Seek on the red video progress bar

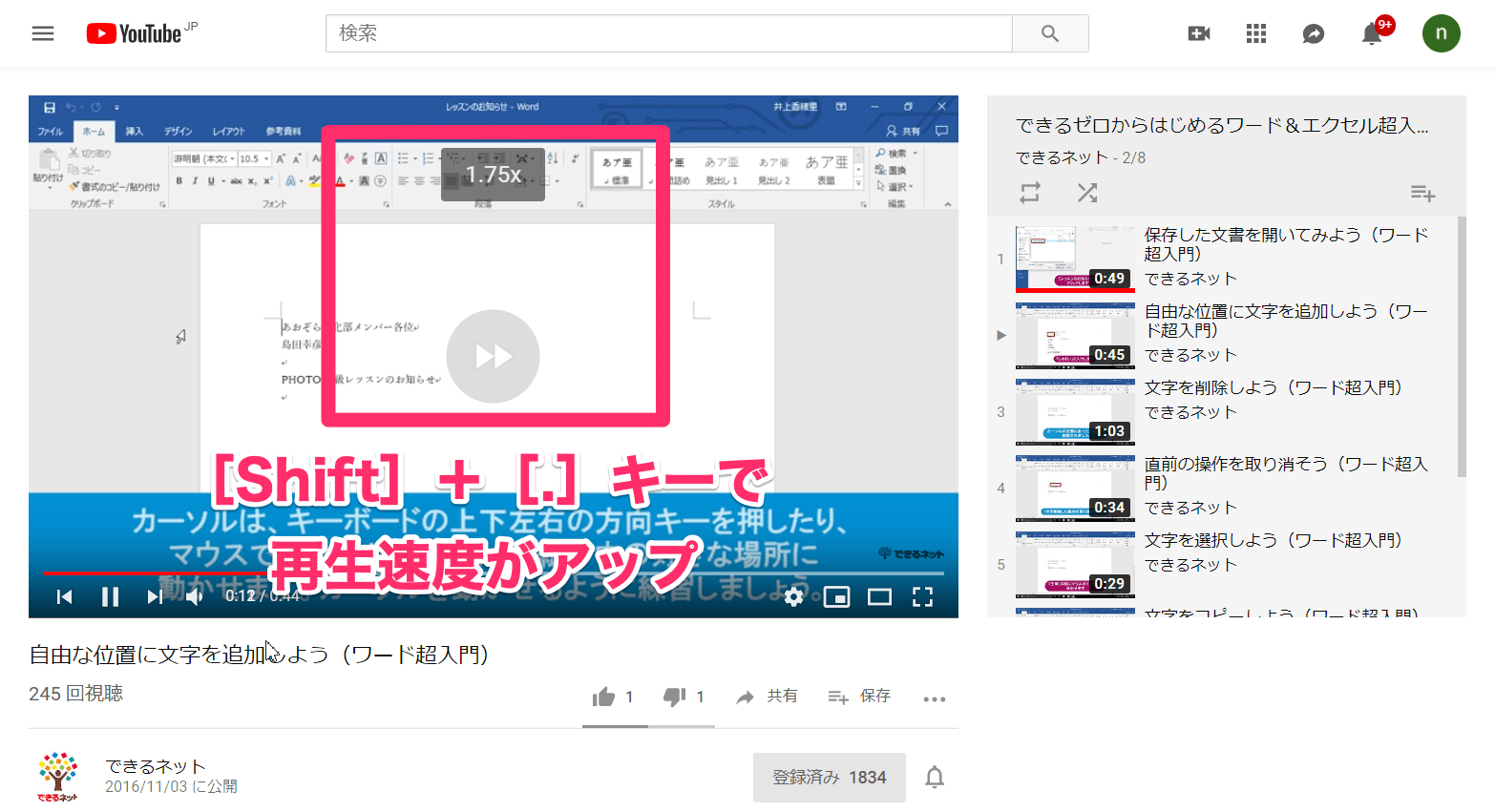click(x=493, y=573)
